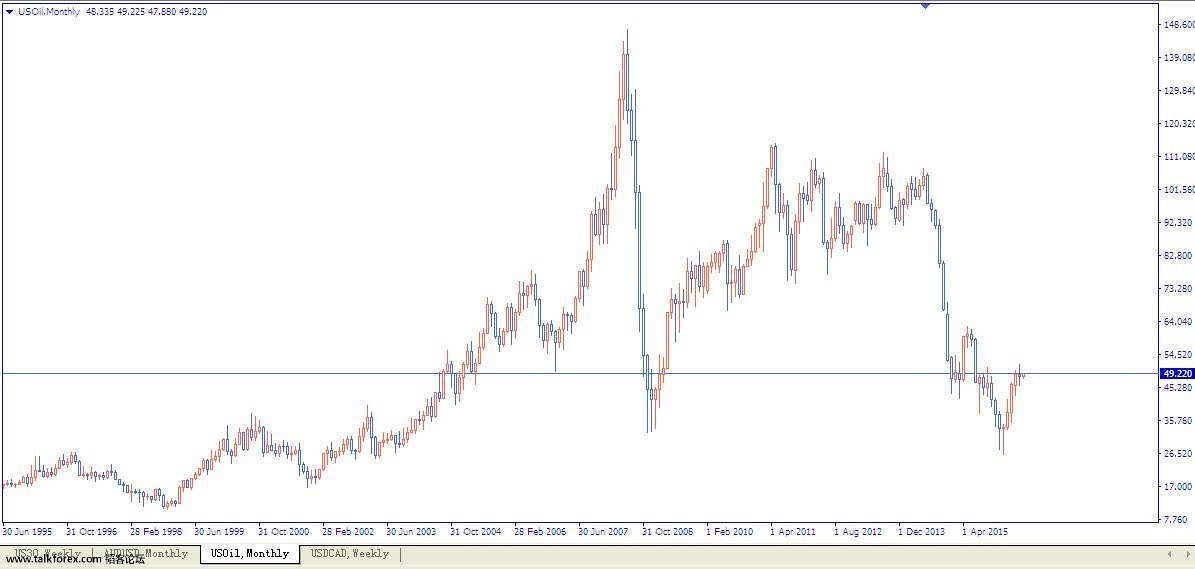Viewport: 1195px width, 569px height.
Task: Click the 31 Oct 2004 date label
Action: [476, 532]
